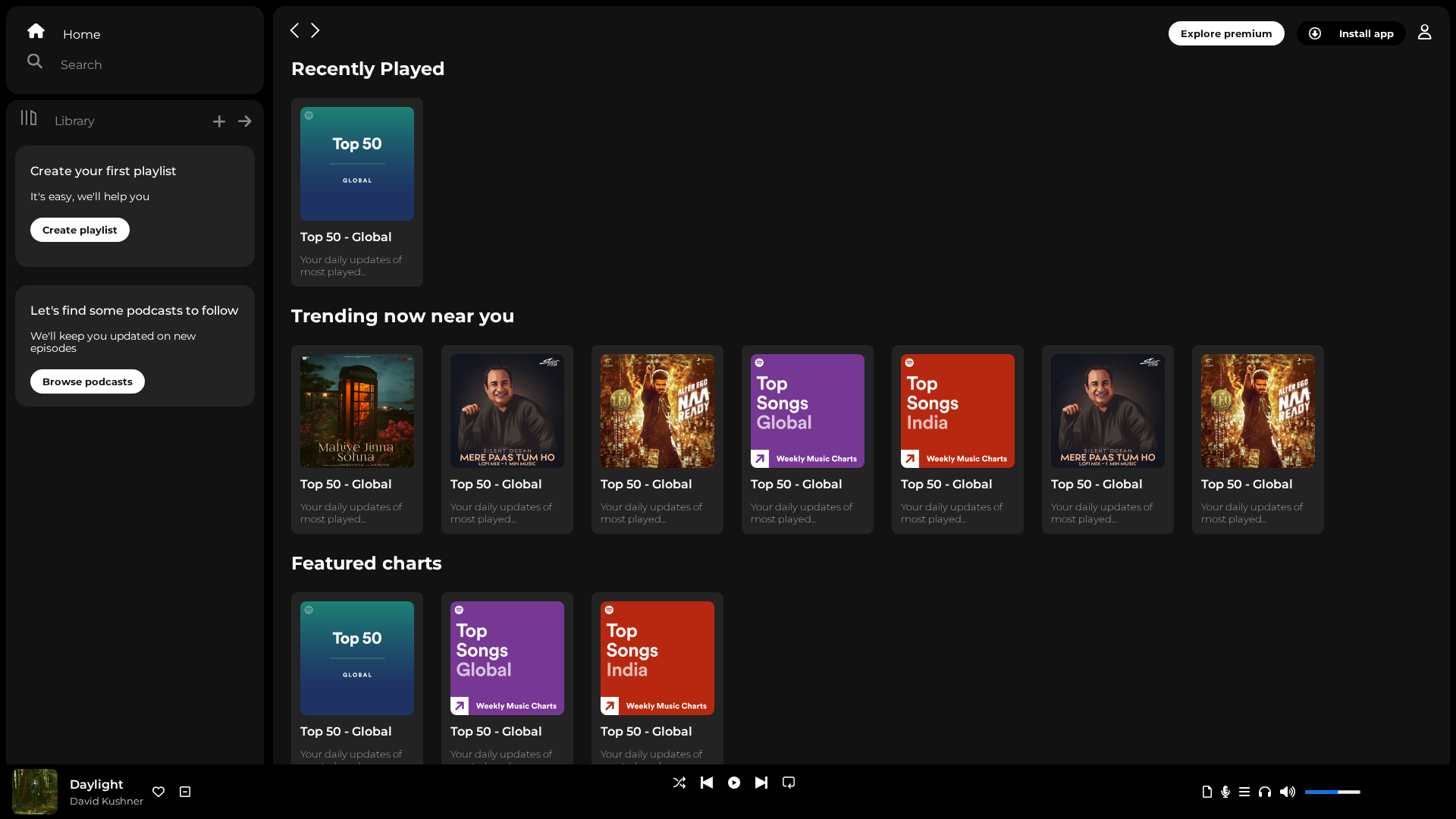Open the Top Songs India trending card
This screenshot has width=1456, height=819.
click(x=958, y=439)
